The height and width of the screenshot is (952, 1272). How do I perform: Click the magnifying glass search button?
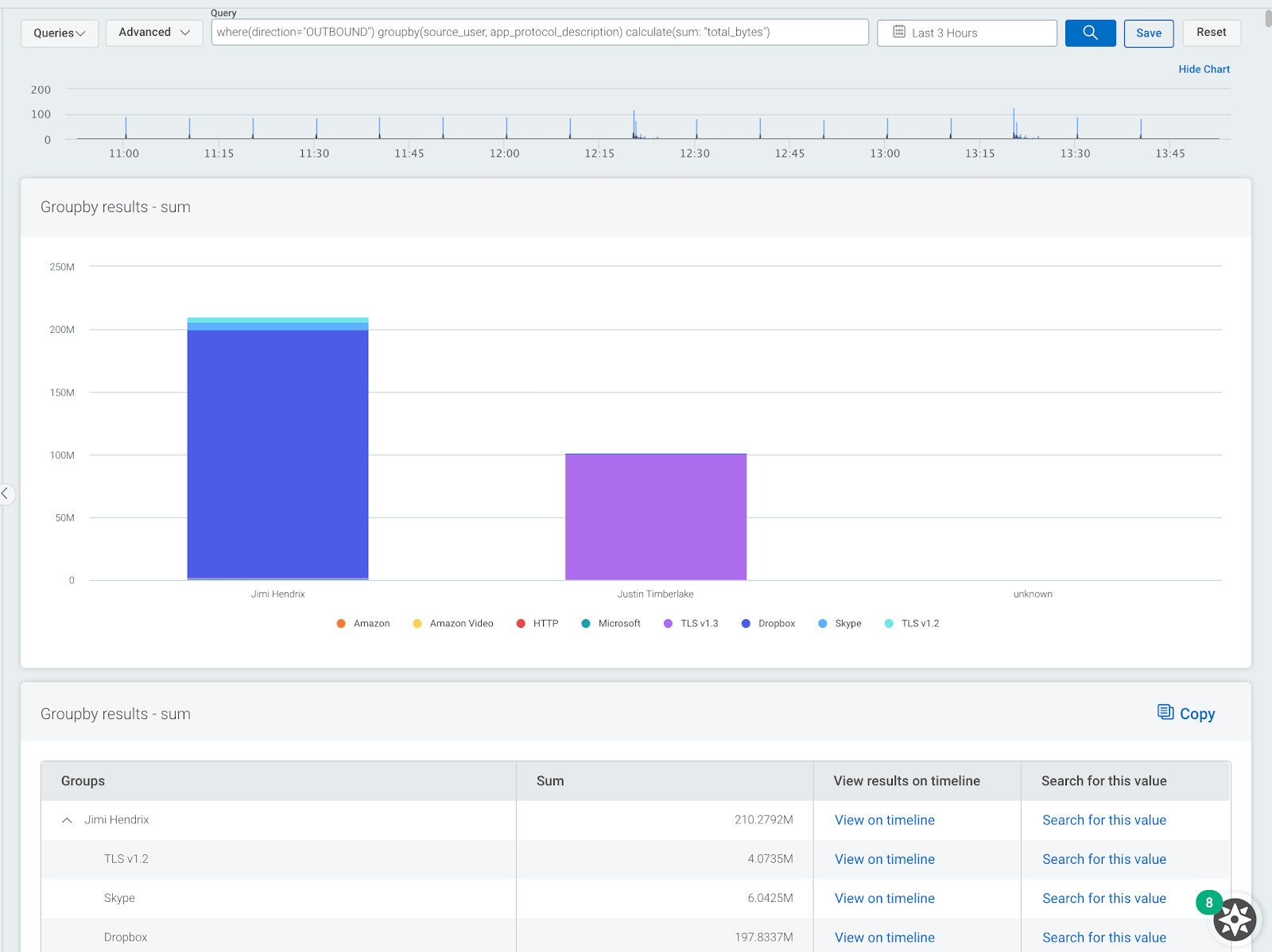pos(1090,33)
